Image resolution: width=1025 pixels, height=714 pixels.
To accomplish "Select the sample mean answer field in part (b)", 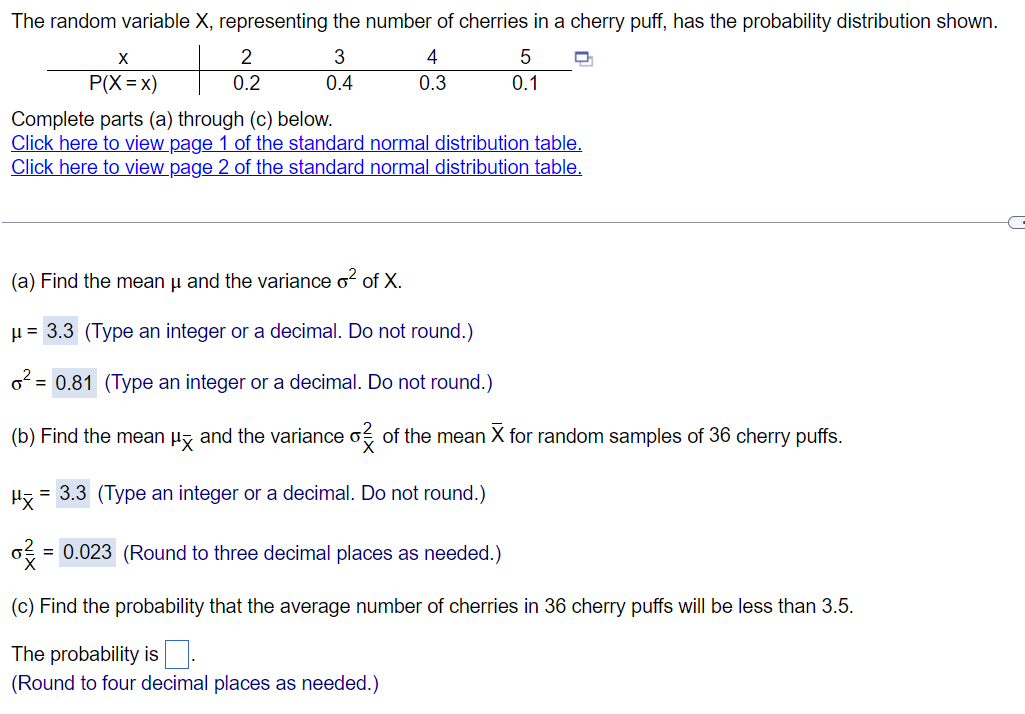I will coord(74,492).
